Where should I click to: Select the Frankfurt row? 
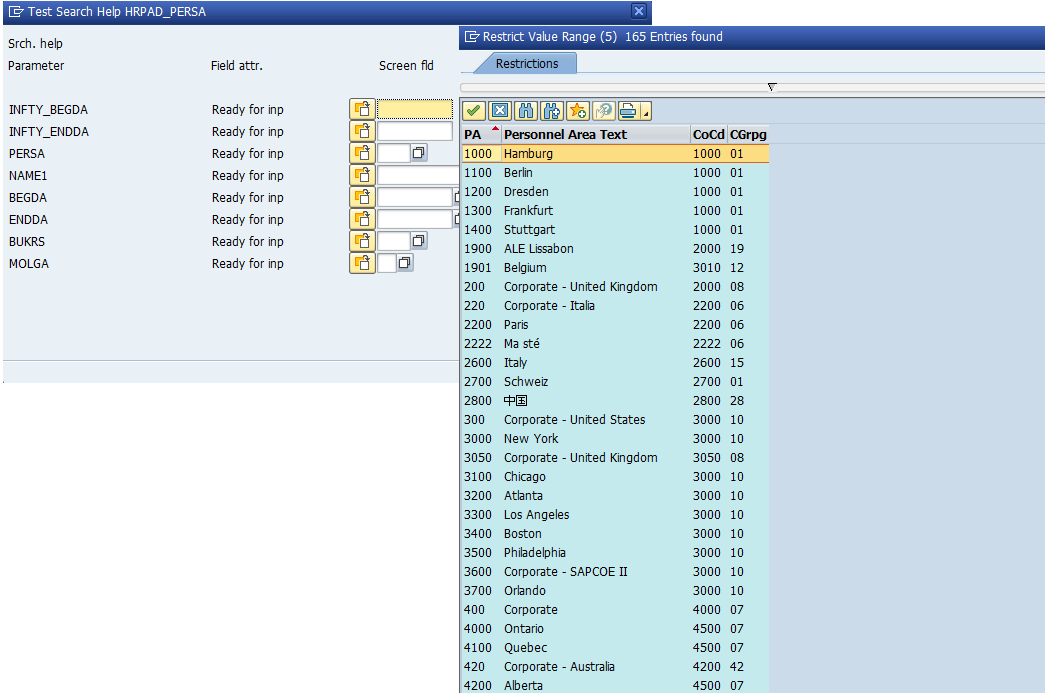pyautogui.click(x=615, y=211)
